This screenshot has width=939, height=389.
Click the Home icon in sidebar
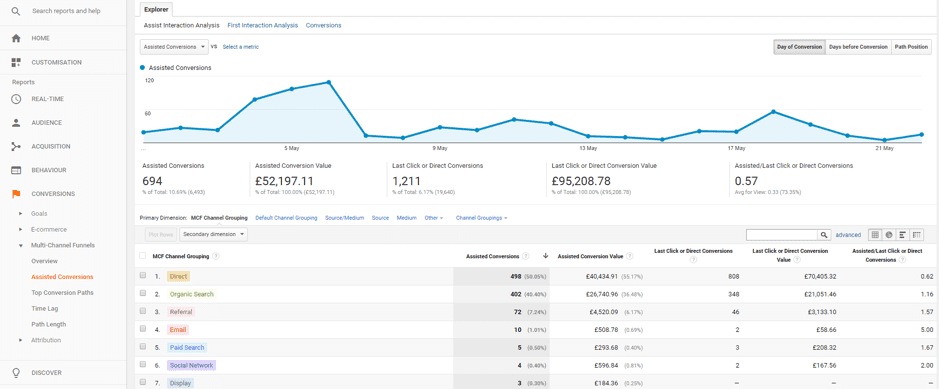(16, 38)
